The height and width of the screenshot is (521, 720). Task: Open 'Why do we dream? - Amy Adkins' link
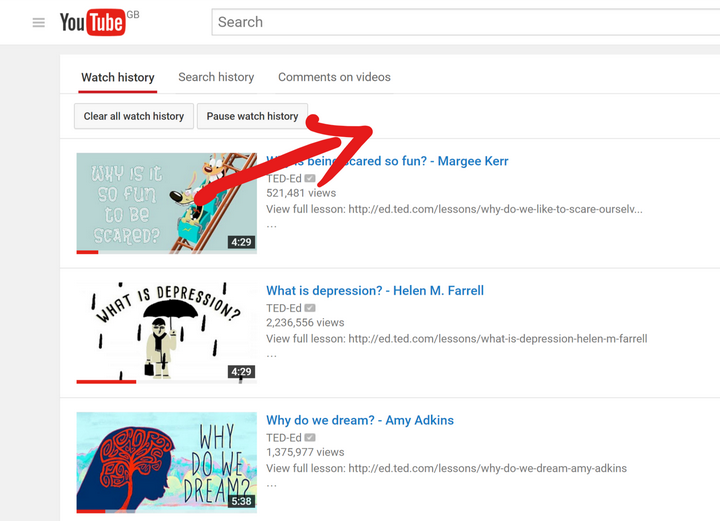(x=360, y=420)
